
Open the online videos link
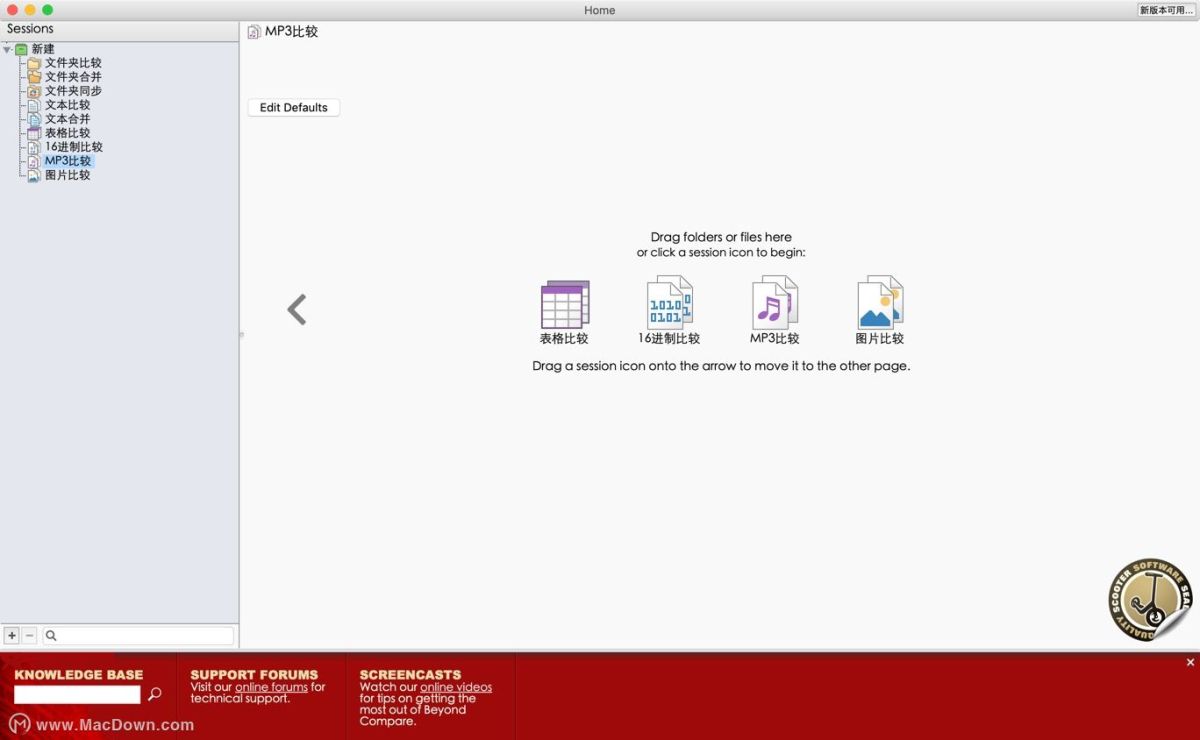pos(457,687)
